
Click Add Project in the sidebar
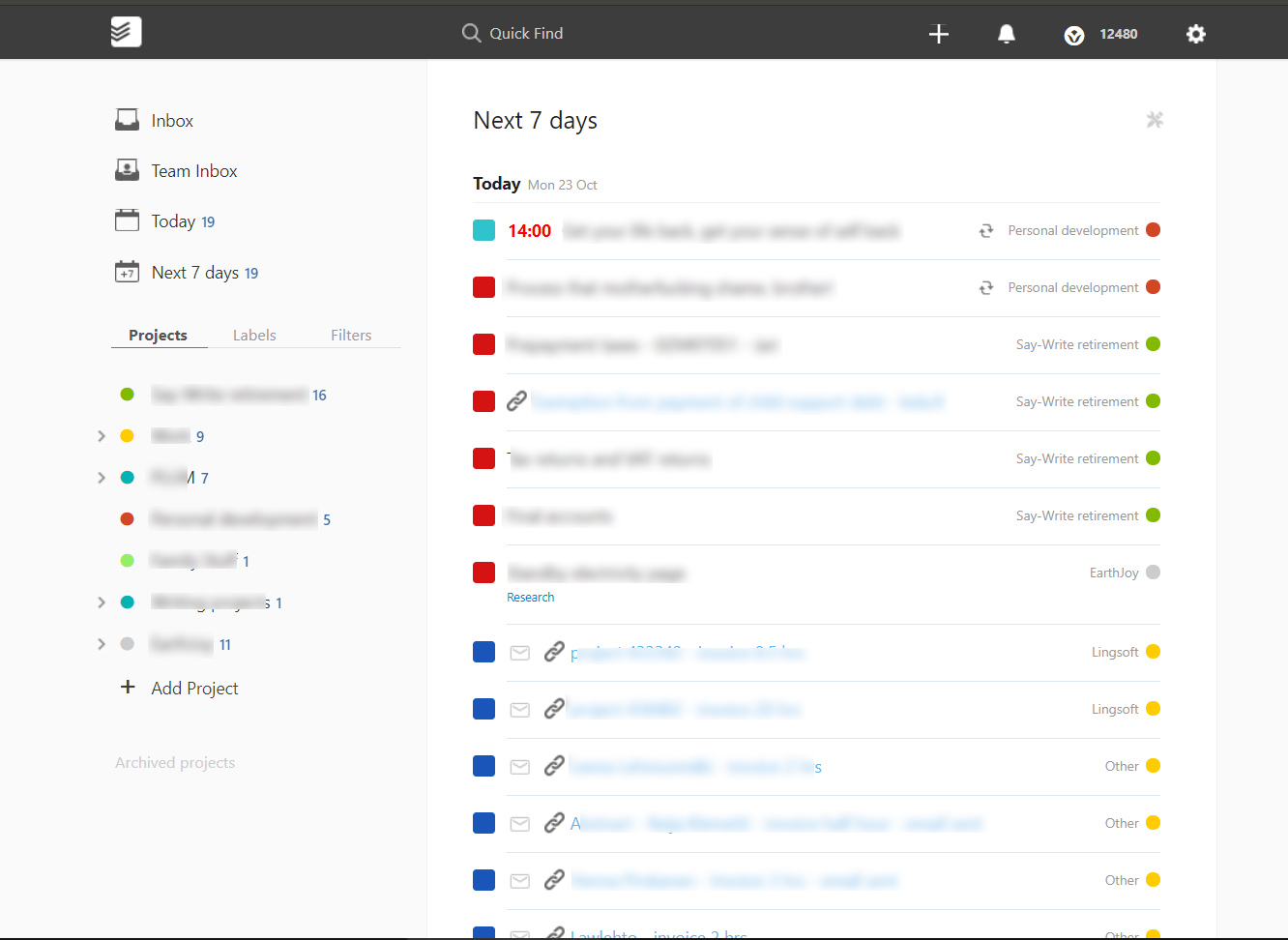pyautogui.click(x=179, y=688)
